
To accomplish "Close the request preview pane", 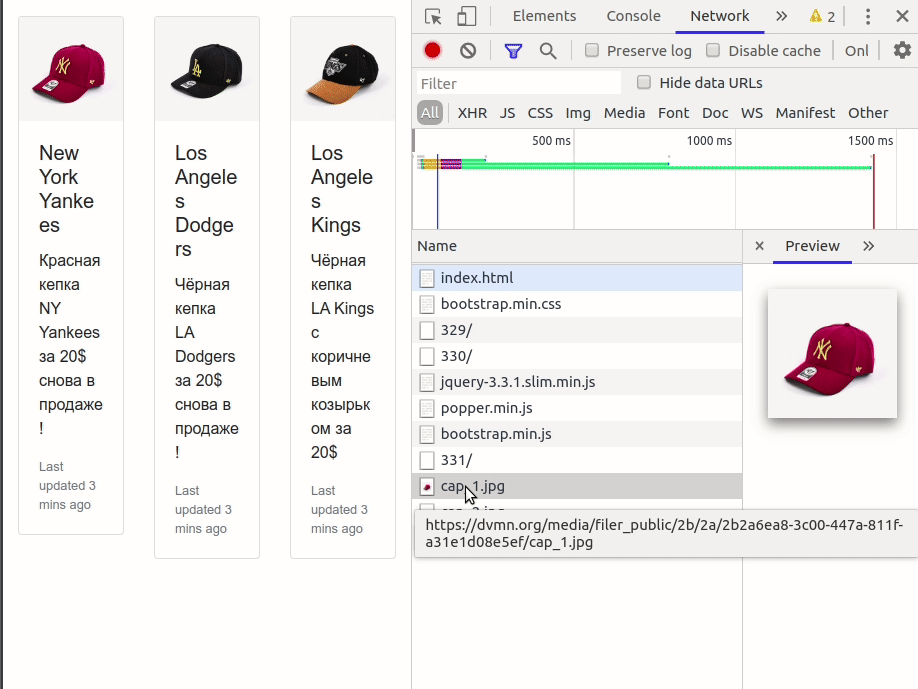I will [759, 246].
